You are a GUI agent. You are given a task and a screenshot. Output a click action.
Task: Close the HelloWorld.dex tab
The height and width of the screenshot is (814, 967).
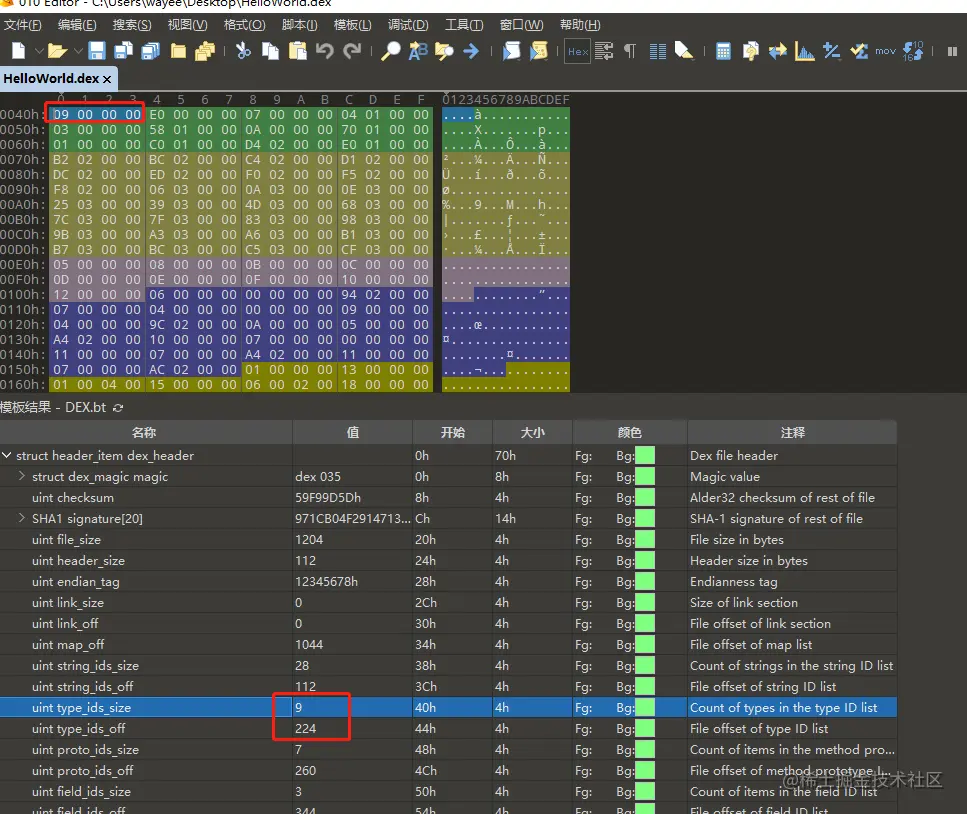(107, 80)
